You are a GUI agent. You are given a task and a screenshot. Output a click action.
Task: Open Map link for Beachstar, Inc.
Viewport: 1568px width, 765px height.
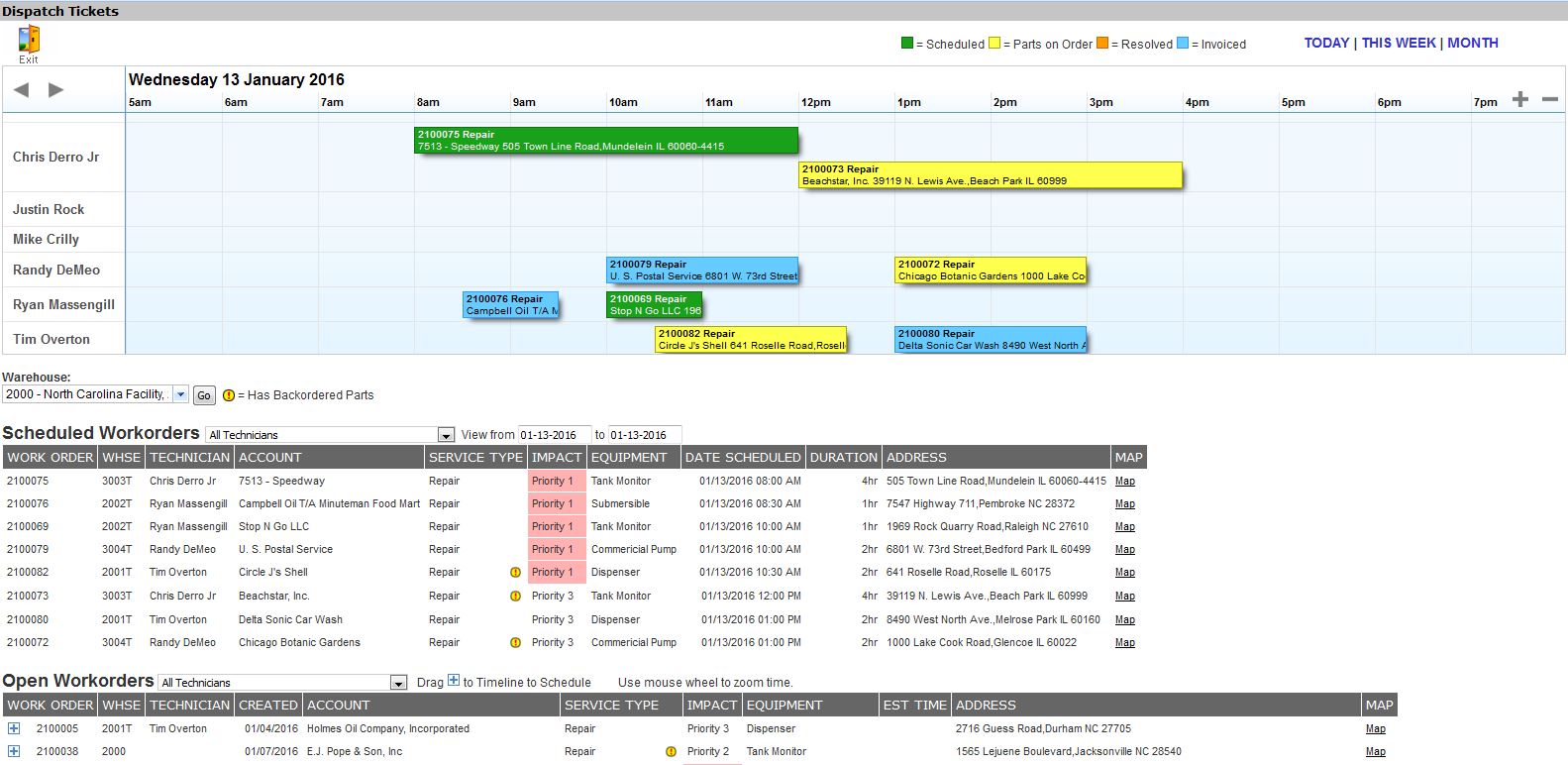(1125, 597)
